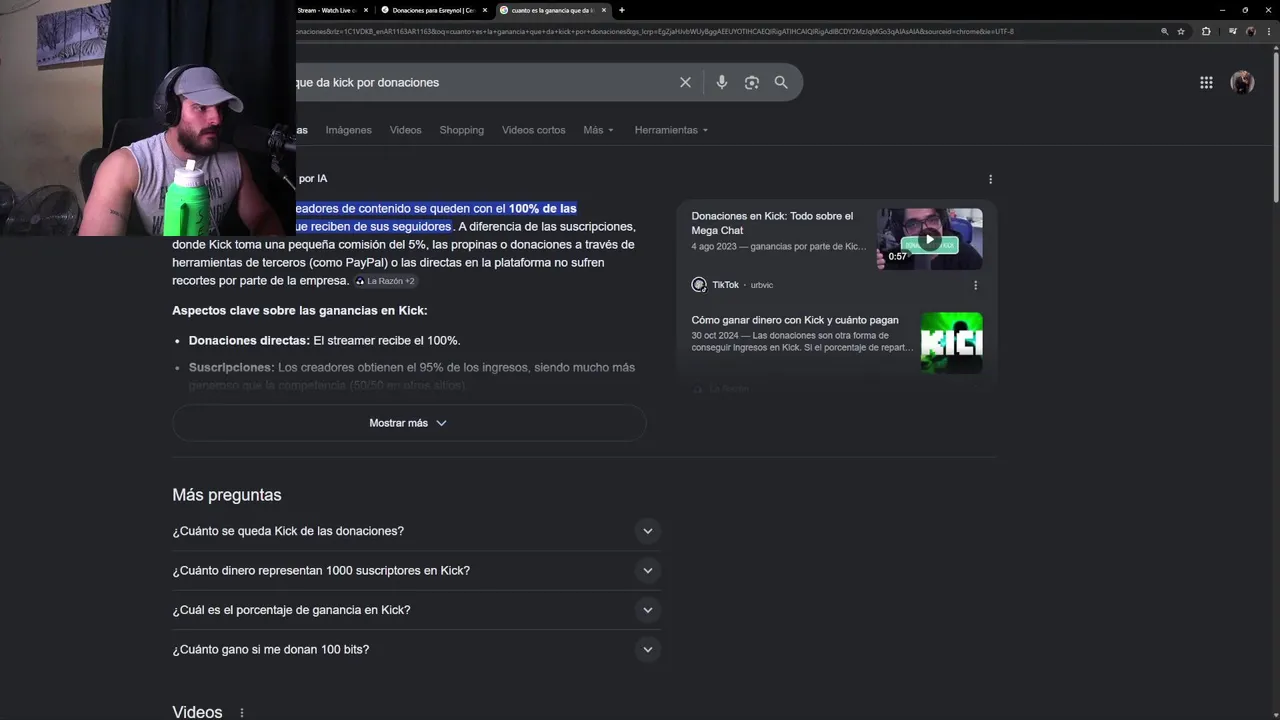Switch to the 'Stream - Watch Live' tab
The height and width of the screenshot is (720, 1280).
point(327,10)
